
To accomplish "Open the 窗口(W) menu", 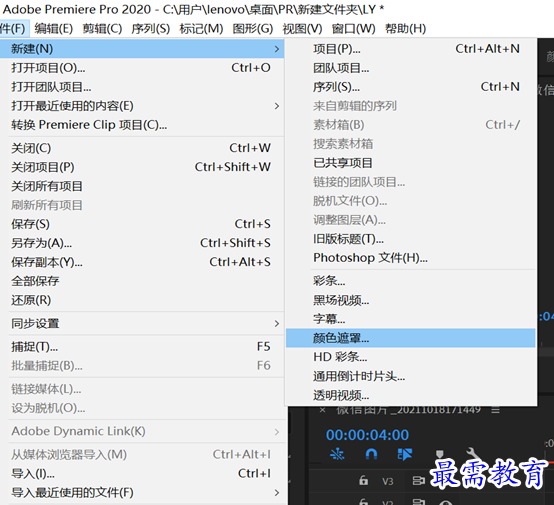I will click(353, 29).
